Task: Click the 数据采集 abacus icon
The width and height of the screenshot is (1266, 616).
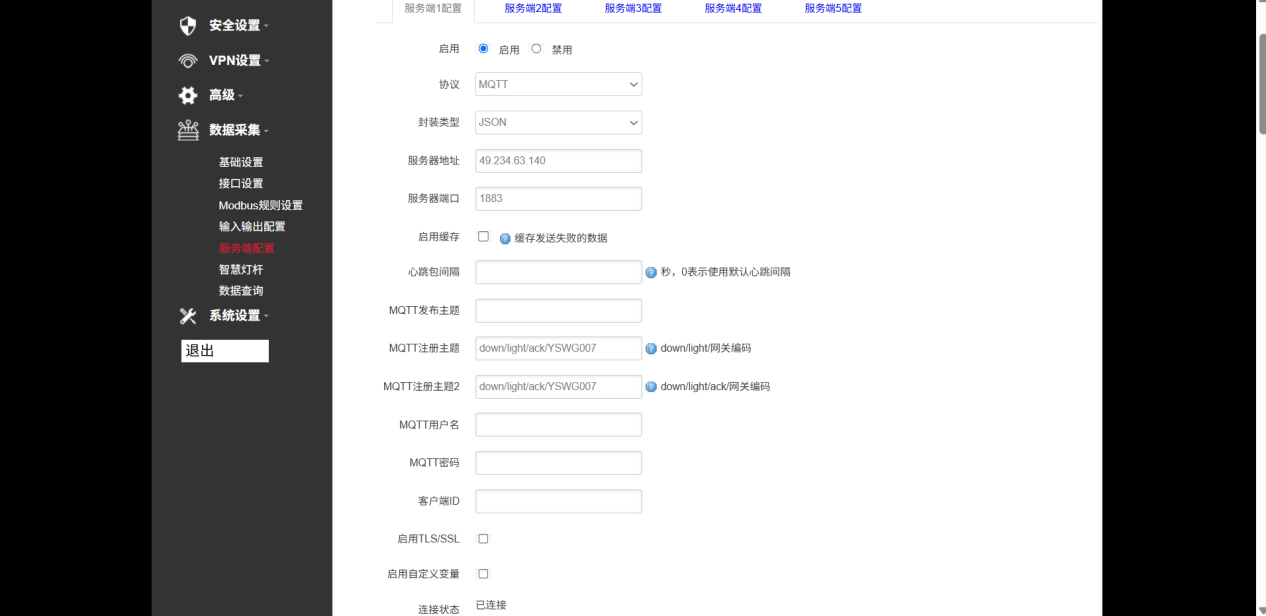Action: tap(187, 130)
